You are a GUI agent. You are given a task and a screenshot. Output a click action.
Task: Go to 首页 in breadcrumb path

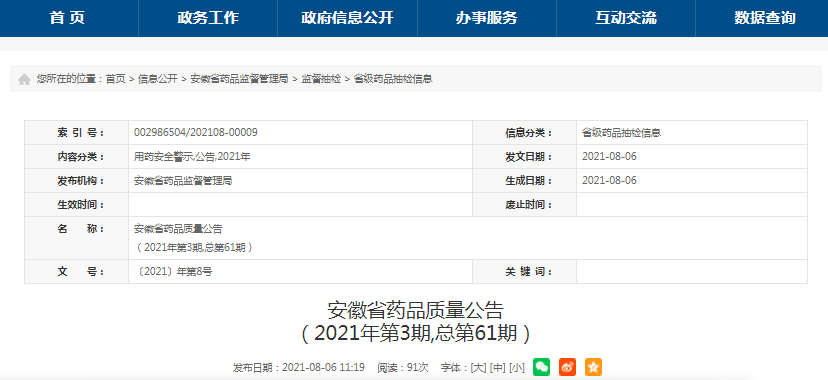[115, 79]
